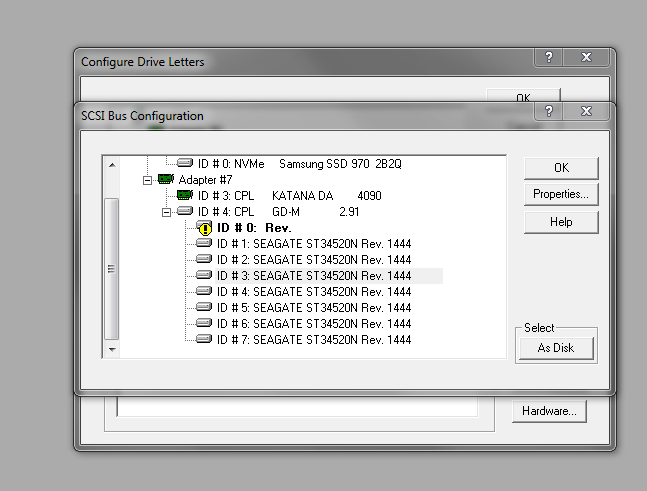Viewport: 647px width, 491px height.
Task: Open Hardware... in Configure Drive Letters window
Action: point(549,411)
